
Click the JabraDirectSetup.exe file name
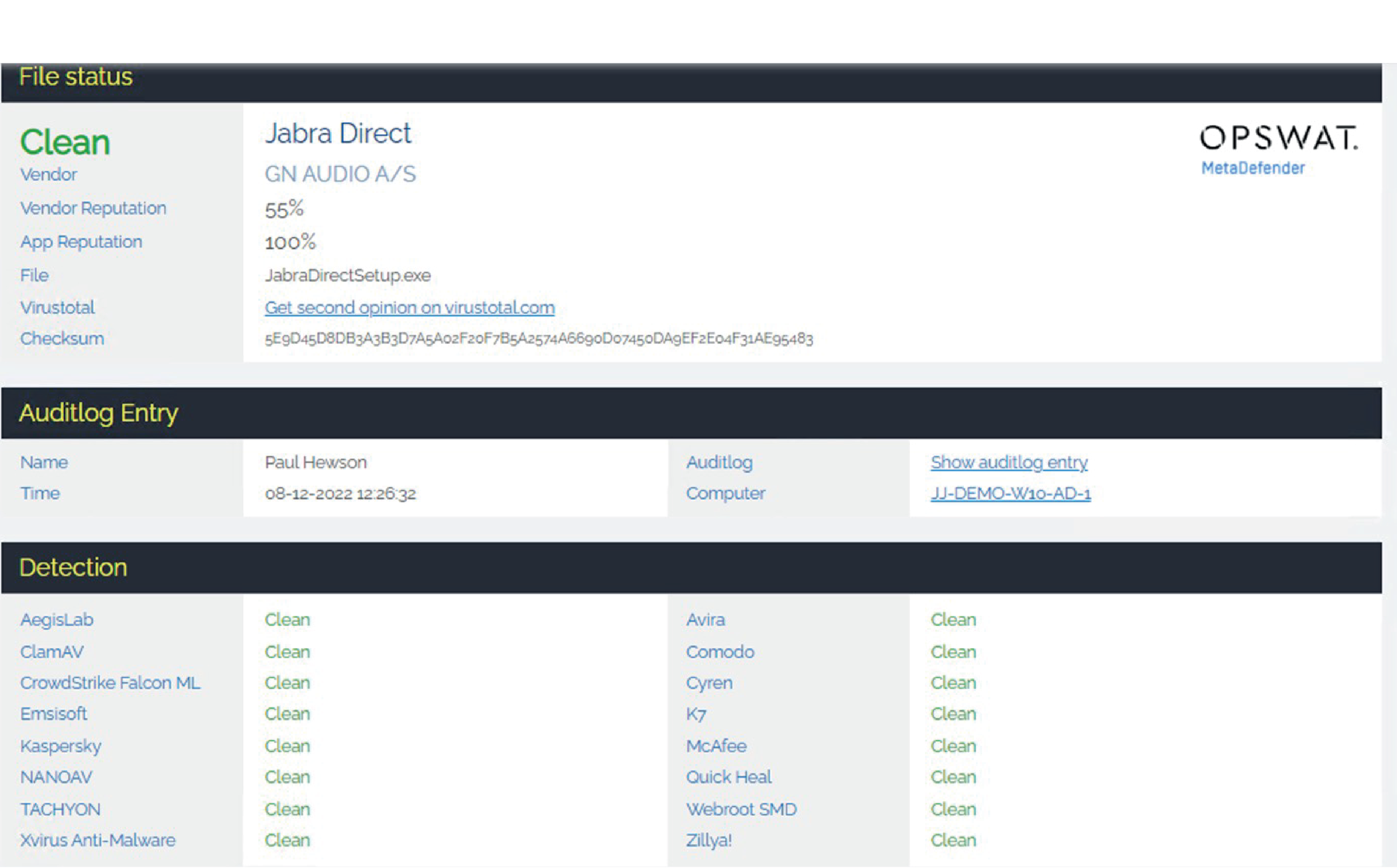[x=347, y=275]
